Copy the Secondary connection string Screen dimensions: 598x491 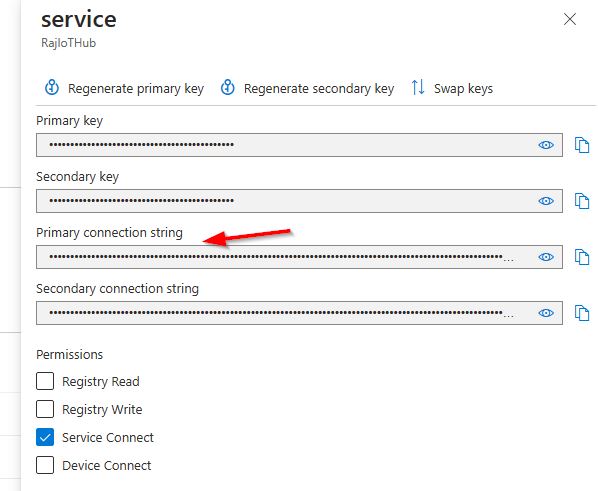(582, 313)
